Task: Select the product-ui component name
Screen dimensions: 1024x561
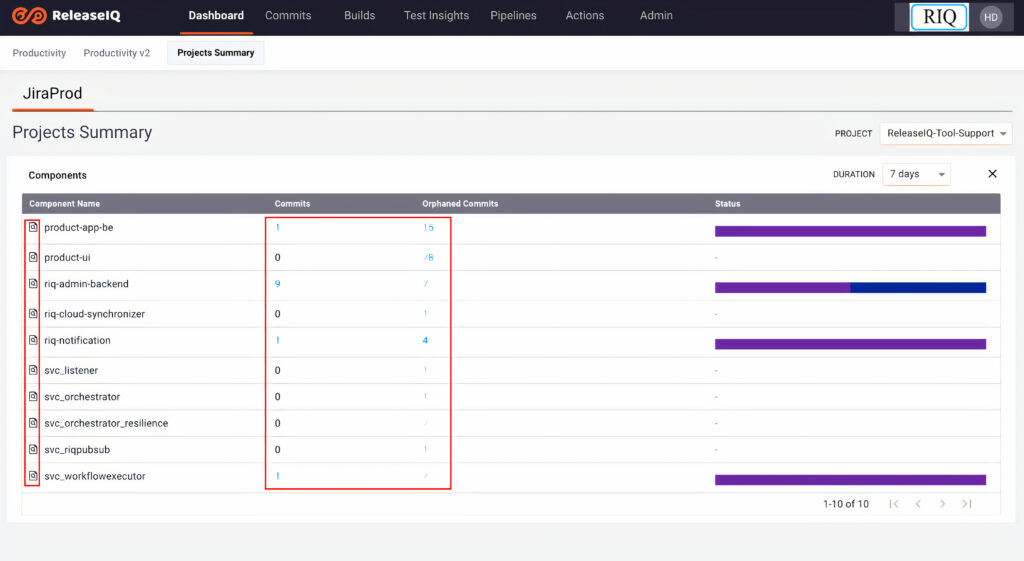Action: pos(67,257)
